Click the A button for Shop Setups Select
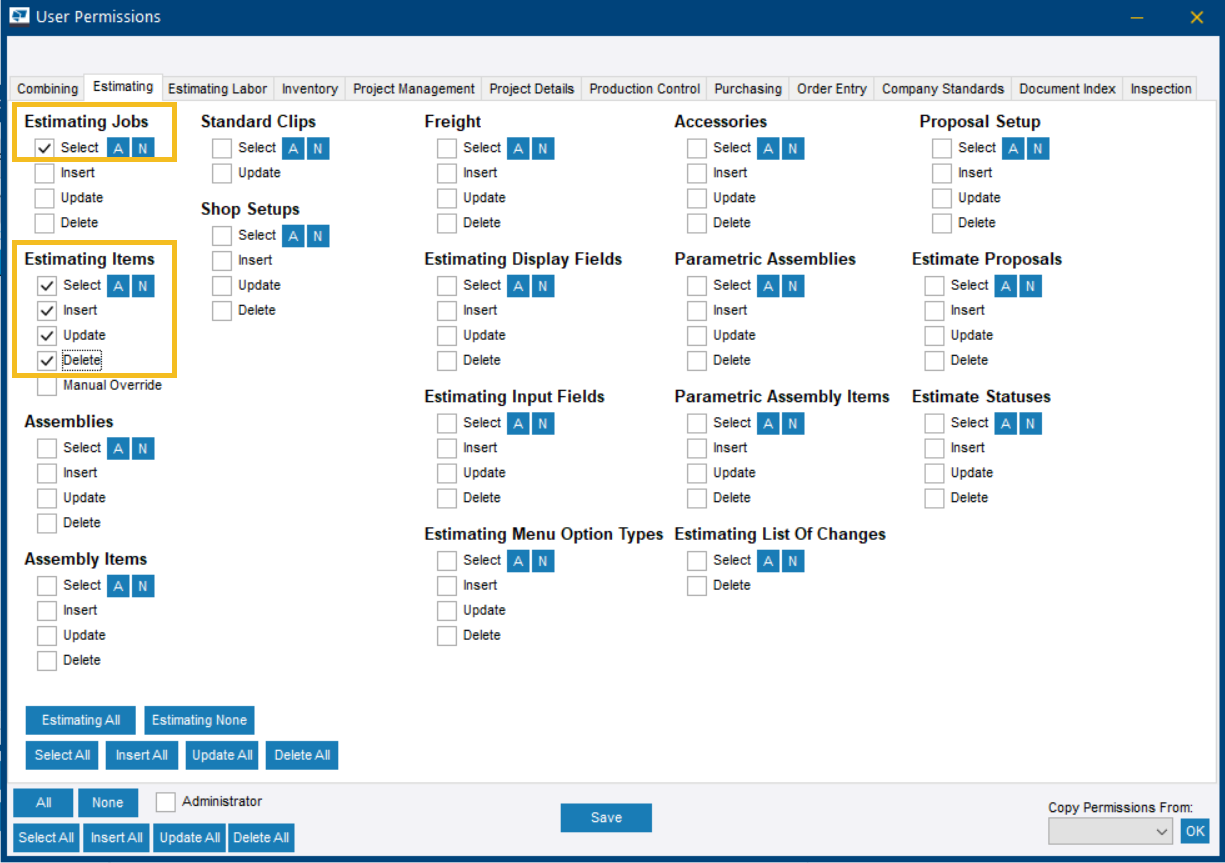This screenshot has height=863, width=1225. click(x=293, y=236)
